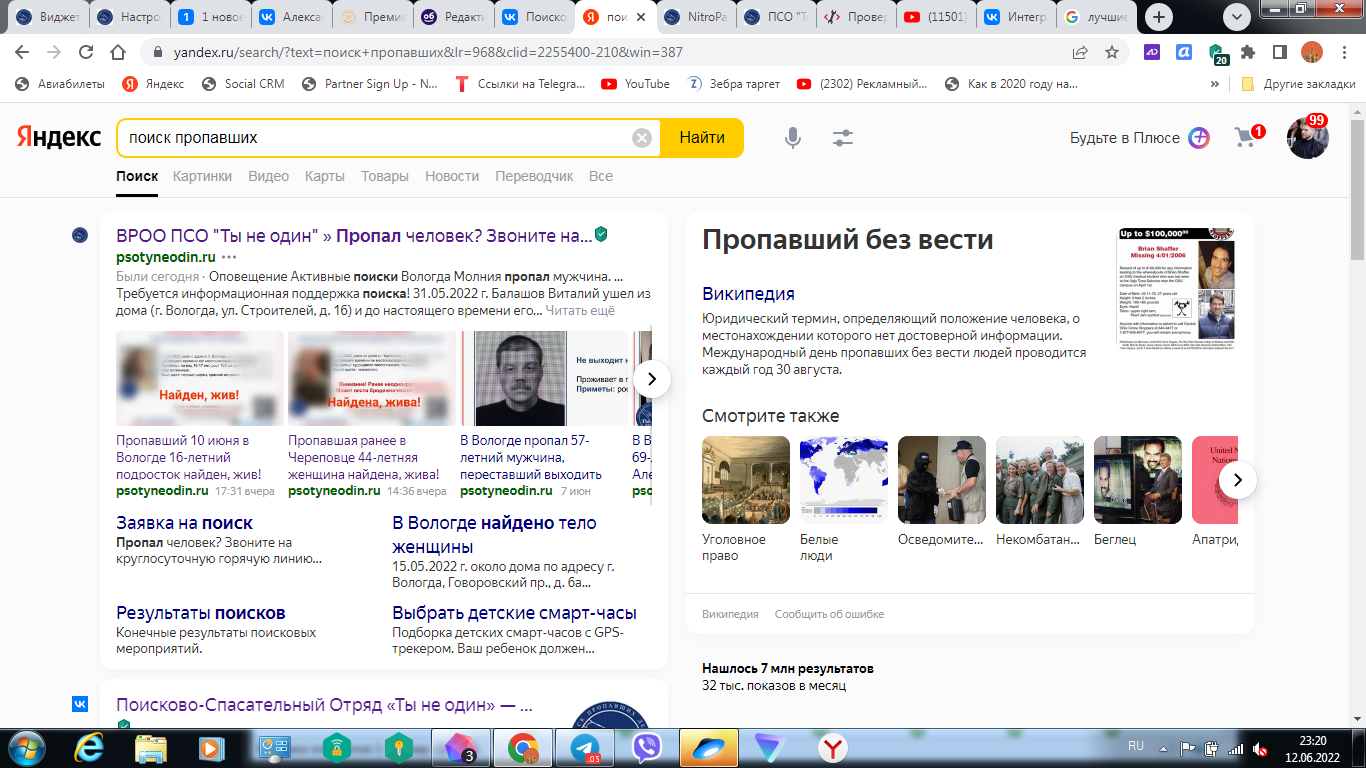Switch to the Товары search tab
The width and height of the screenshot is (1366, 768).
coord(385,176)
